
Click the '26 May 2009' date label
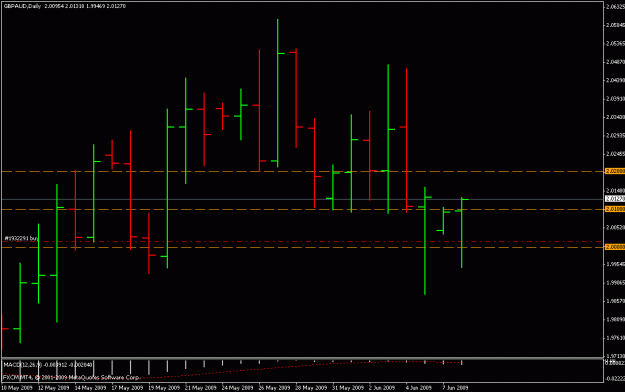coord(274,388)
